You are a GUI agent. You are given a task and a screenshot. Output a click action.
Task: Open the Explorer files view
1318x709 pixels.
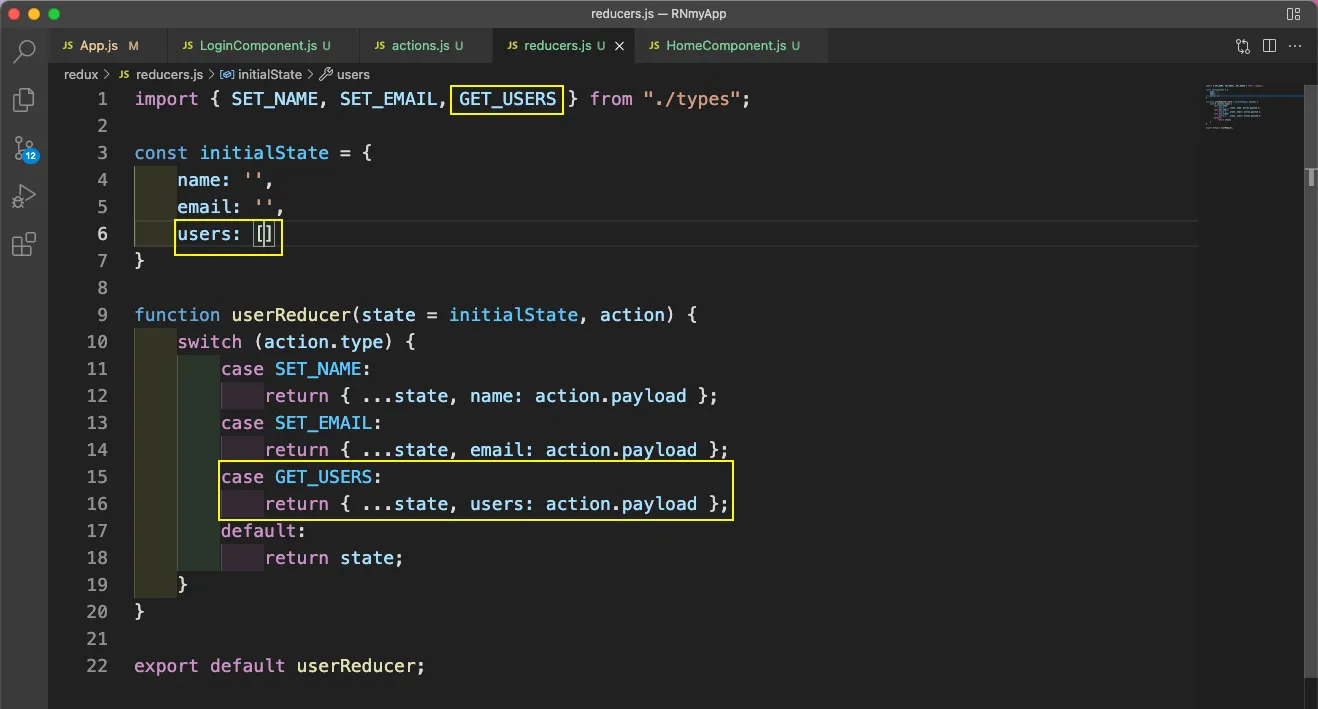(x=24, y=100)
